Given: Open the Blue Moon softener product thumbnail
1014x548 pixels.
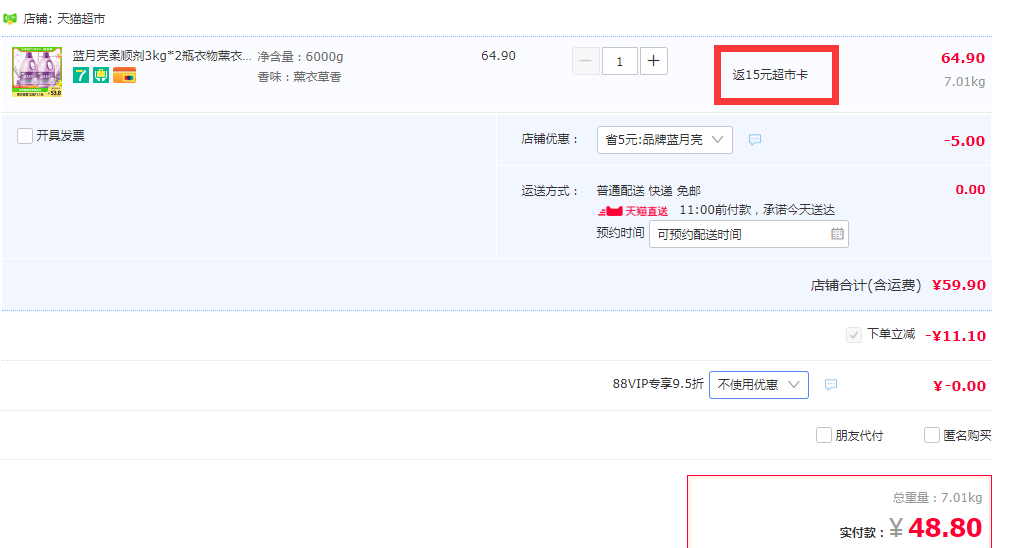Looking at the screenshot, I should pos(37,72).
